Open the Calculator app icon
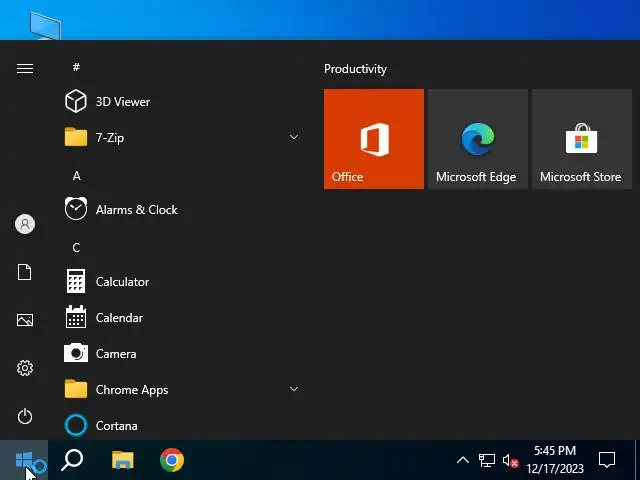 (x=76, y=281)
